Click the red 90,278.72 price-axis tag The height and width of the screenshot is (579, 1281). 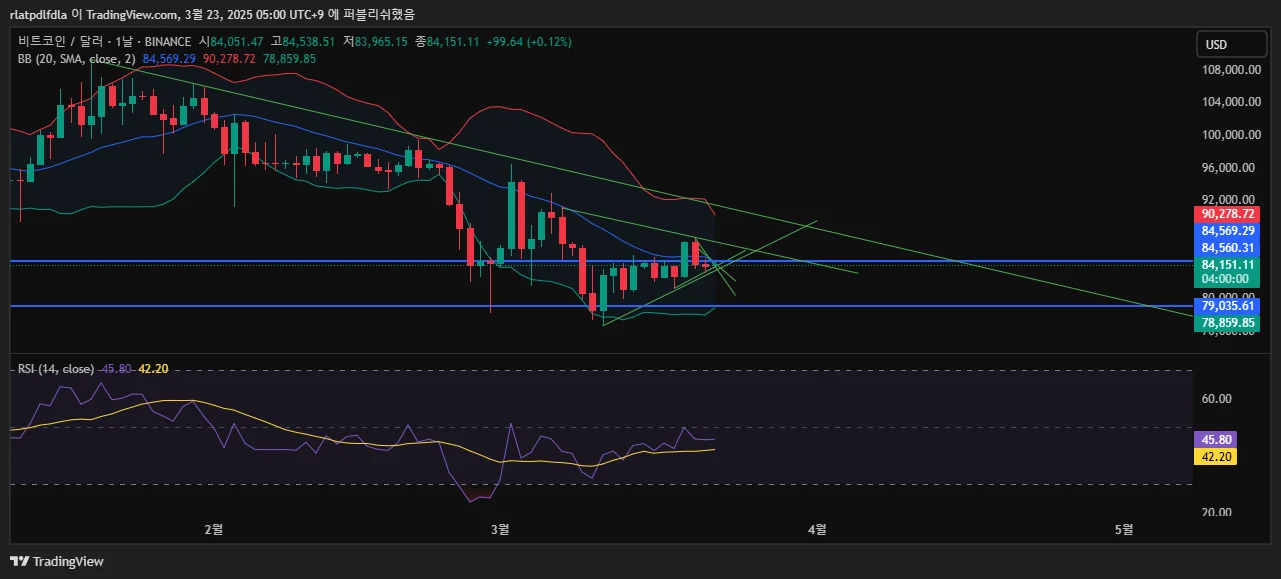(x=1226, y=214)
